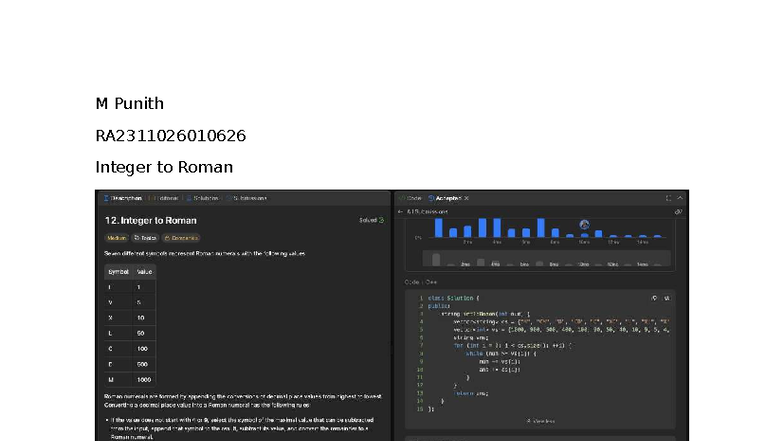Expand the Companies tag
The height and width of the screenshot is (441, 784).
pos(182,238)
